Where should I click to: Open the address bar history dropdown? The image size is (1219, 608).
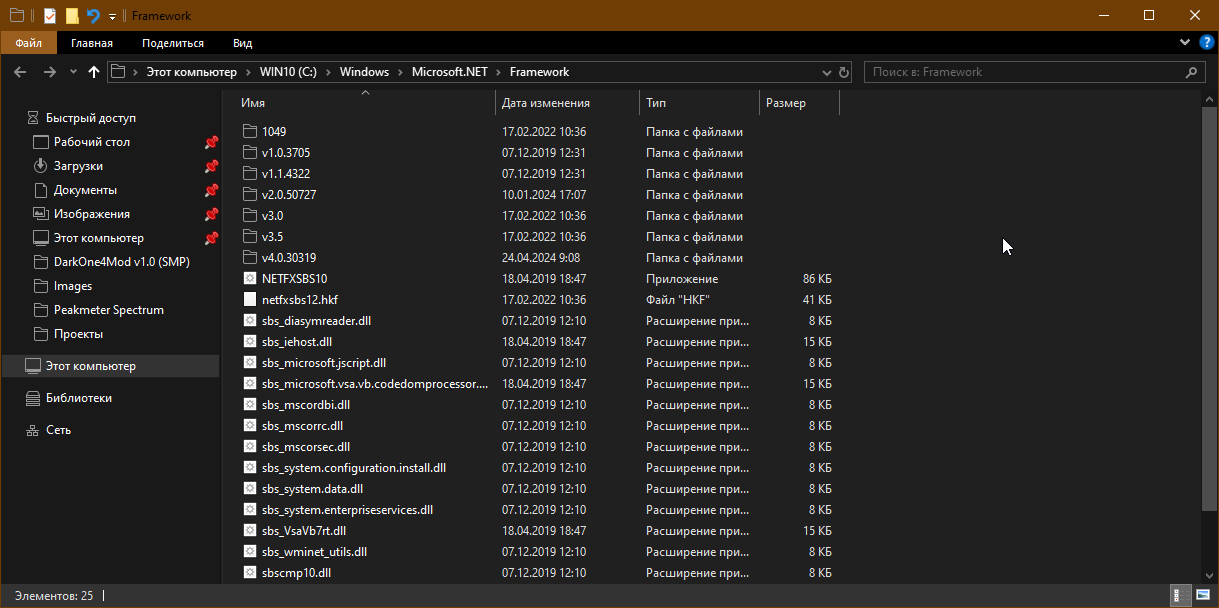826,72
